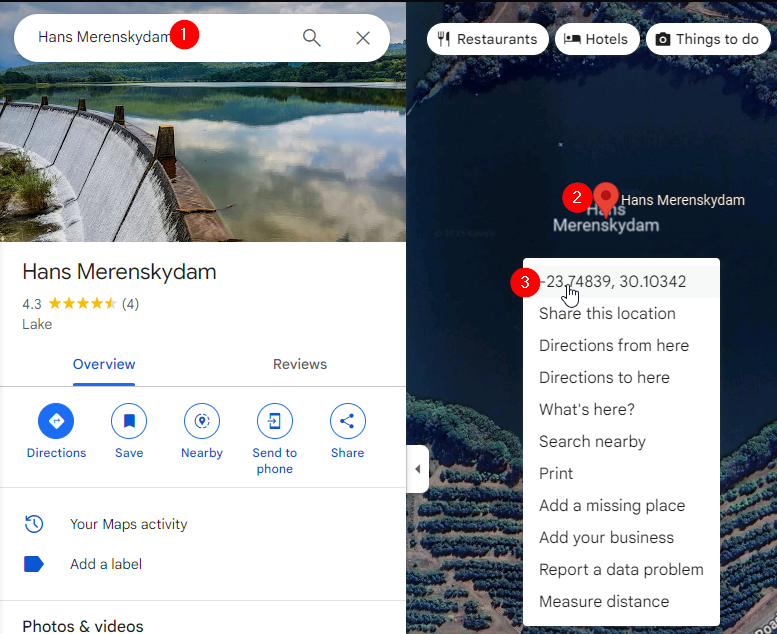Clear the search with the X icon
Screen dimensions: 777x634
tap(363, 38)
